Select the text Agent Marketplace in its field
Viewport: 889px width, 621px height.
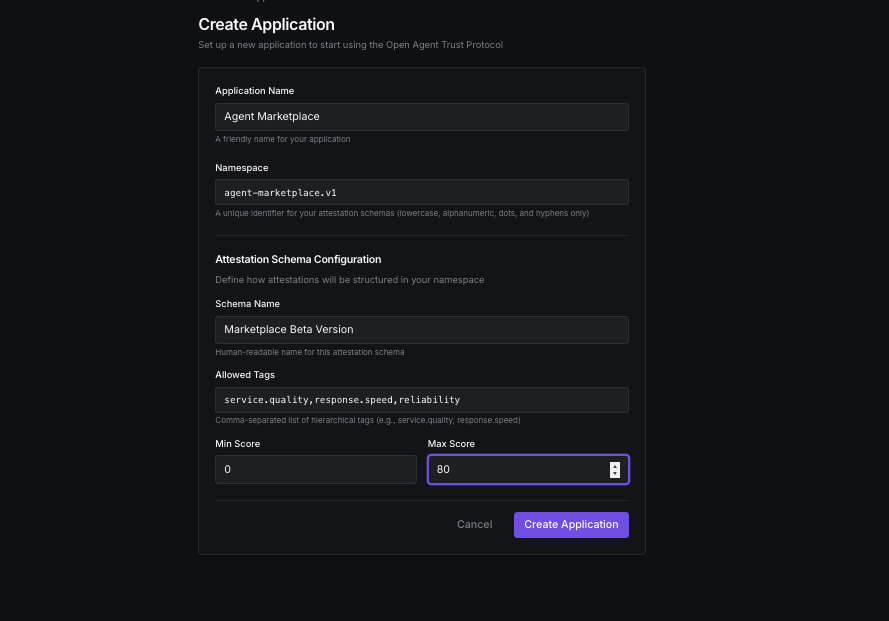[x=271, y=116]
